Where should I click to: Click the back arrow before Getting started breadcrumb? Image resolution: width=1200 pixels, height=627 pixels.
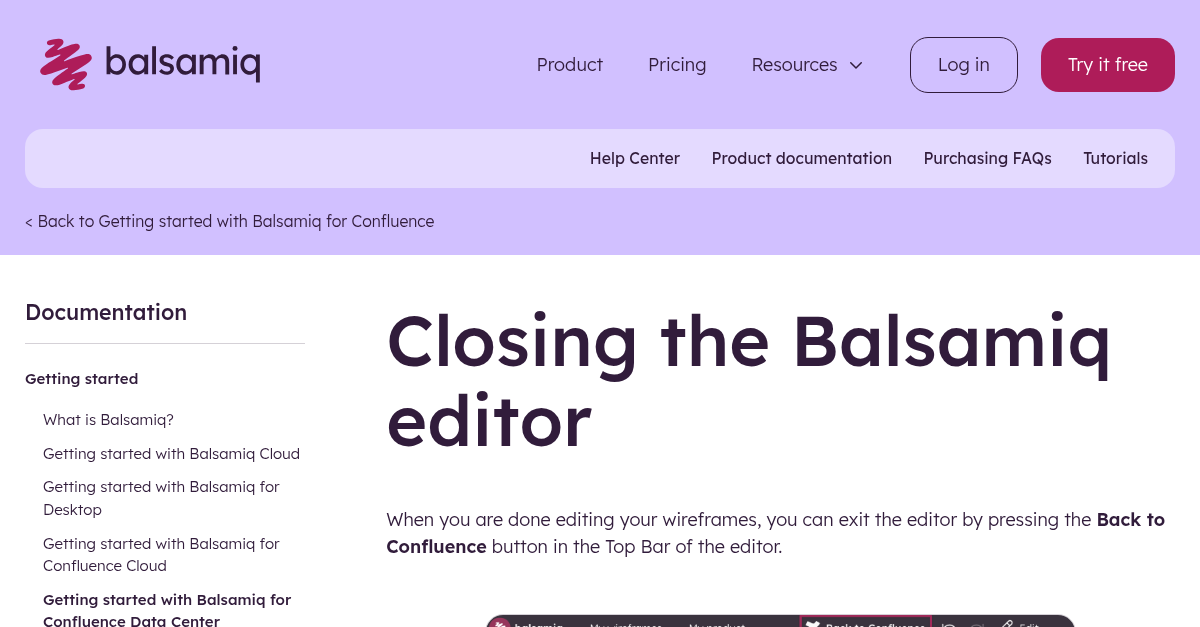pos(29,221)
